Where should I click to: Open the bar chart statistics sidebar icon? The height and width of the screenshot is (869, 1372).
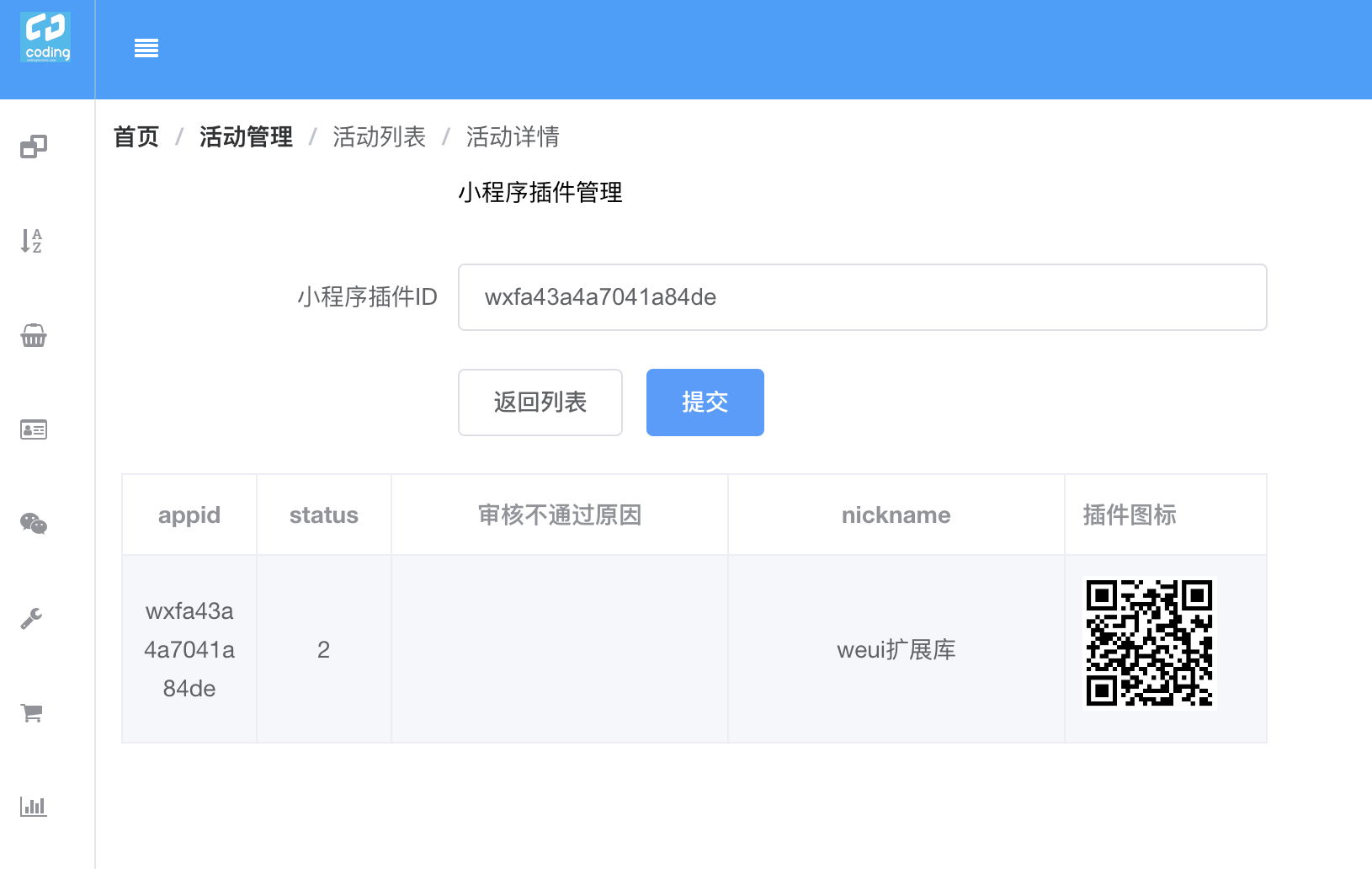(x=34, y=806)
